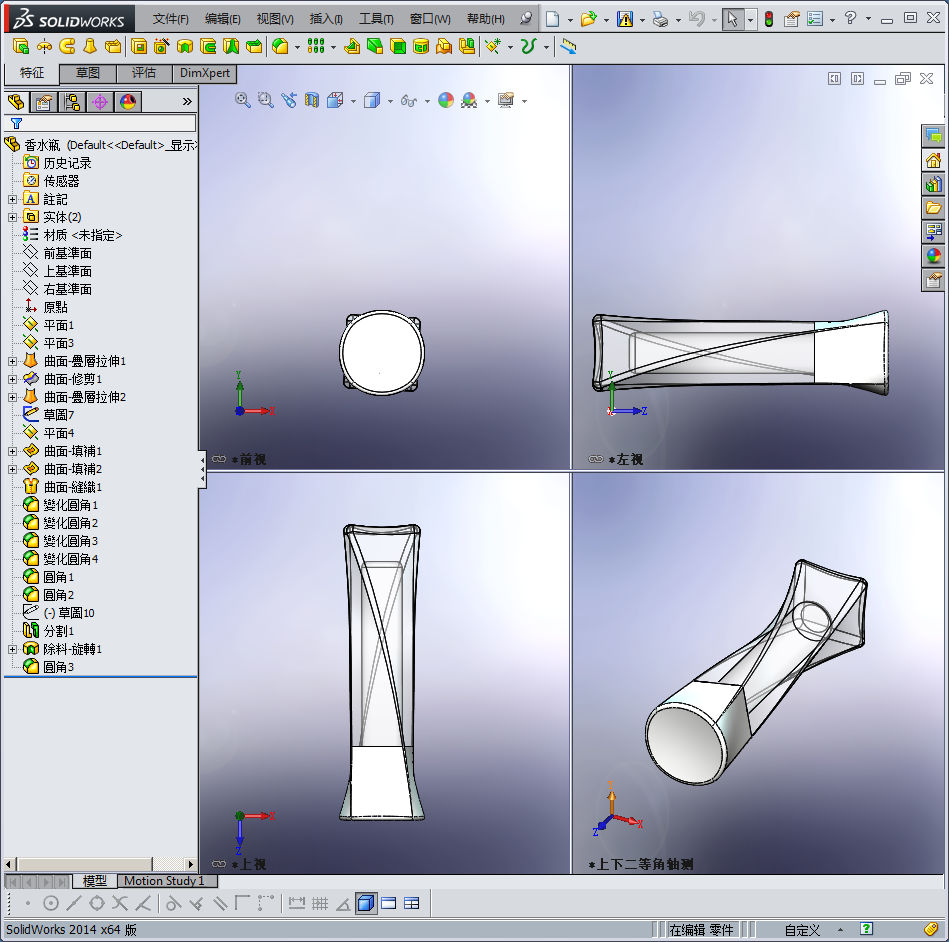
Task: Collapse the feature tree panel handle
Action: click(202, 469)
